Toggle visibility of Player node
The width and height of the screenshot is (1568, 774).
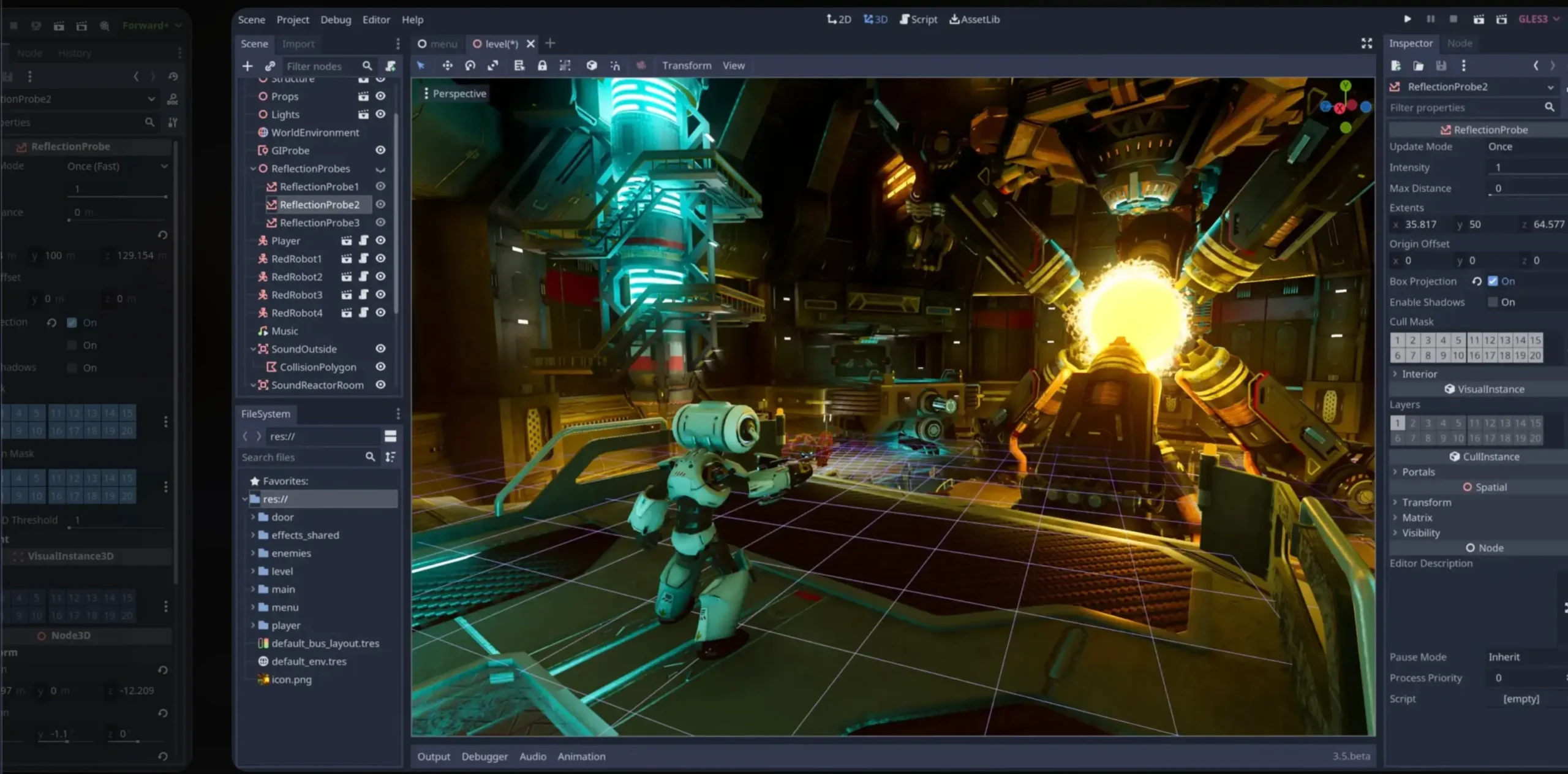[x=380, y=241]
